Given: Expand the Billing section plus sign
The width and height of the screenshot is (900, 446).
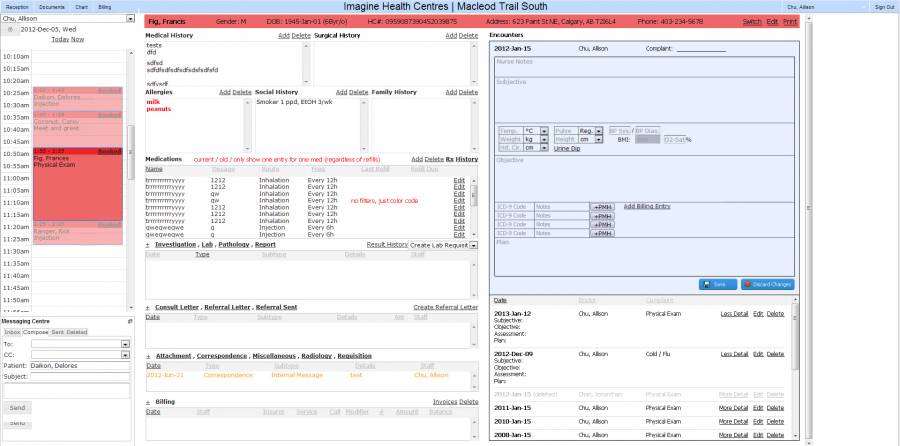Looking at the screenshot, I should pos(148,402).
